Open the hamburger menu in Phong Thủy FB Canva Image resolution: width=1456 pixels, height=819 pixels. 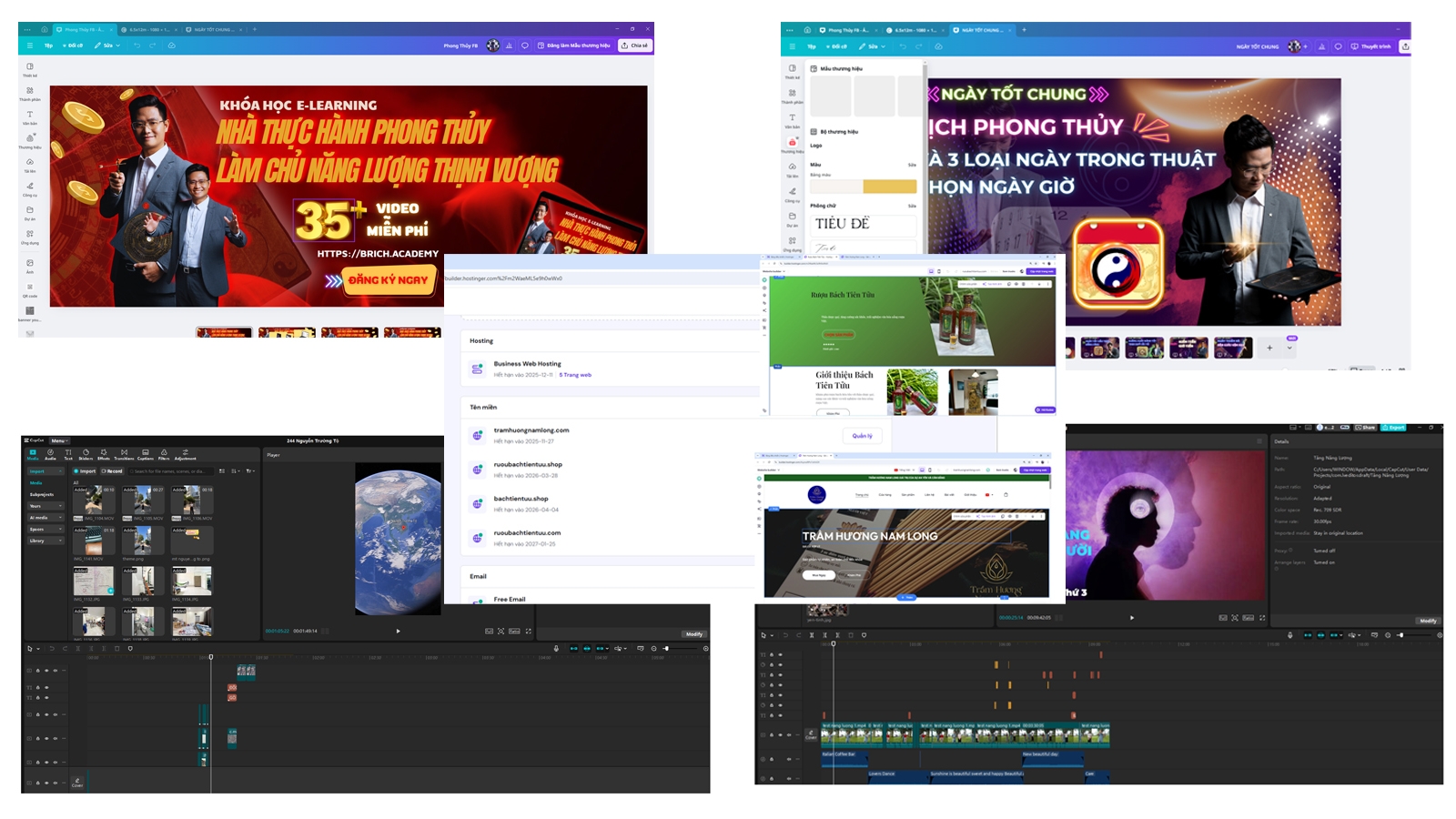[30, 45]
